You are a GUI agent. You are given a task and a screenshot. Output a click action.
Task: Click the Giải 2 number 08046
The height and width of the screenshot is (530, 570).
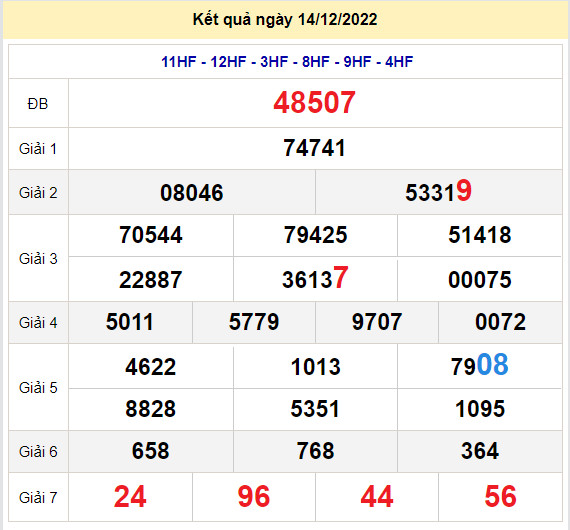pyautogui.click(x=192, y=193)
